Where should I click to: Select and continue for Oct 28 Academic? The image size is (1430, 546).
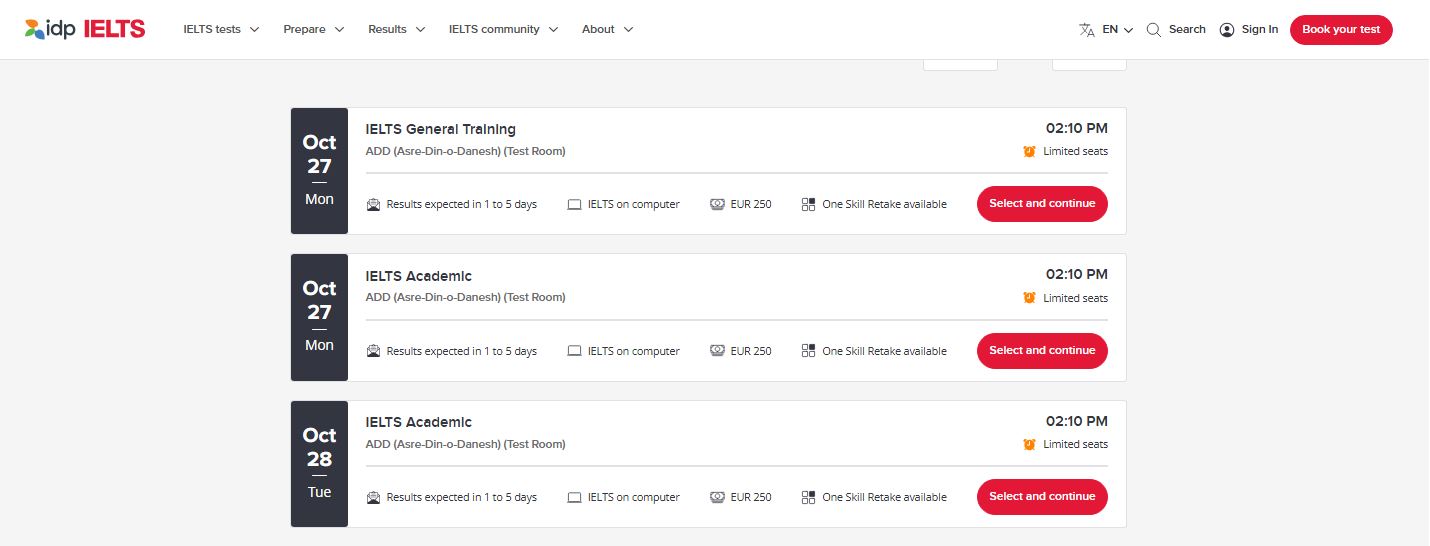[1042, 497]
